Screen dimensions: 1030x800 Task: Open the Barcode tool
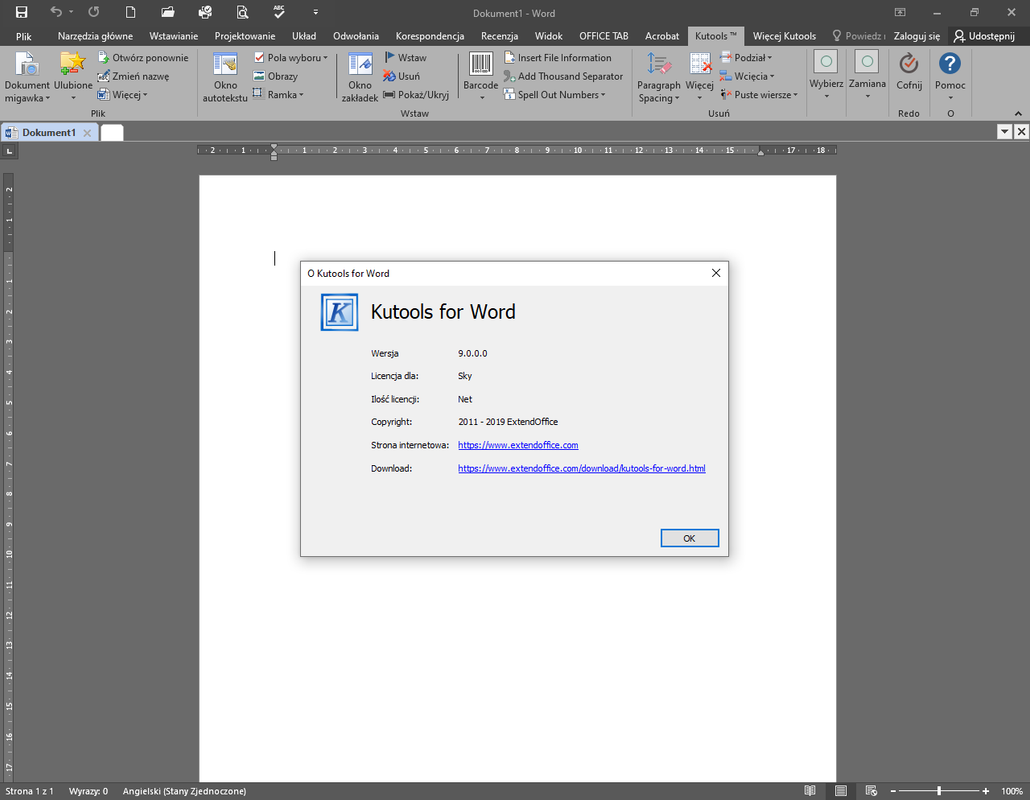[481, 77]
